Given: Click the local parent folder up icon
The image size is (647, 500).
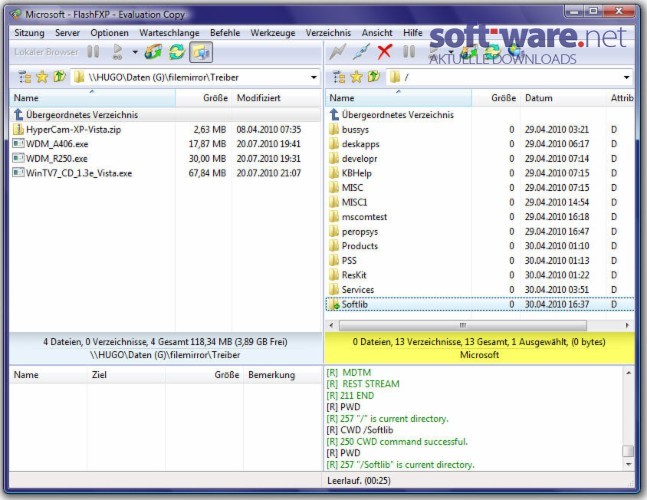Looking at the screenshot, I should (x=59, y=77).
